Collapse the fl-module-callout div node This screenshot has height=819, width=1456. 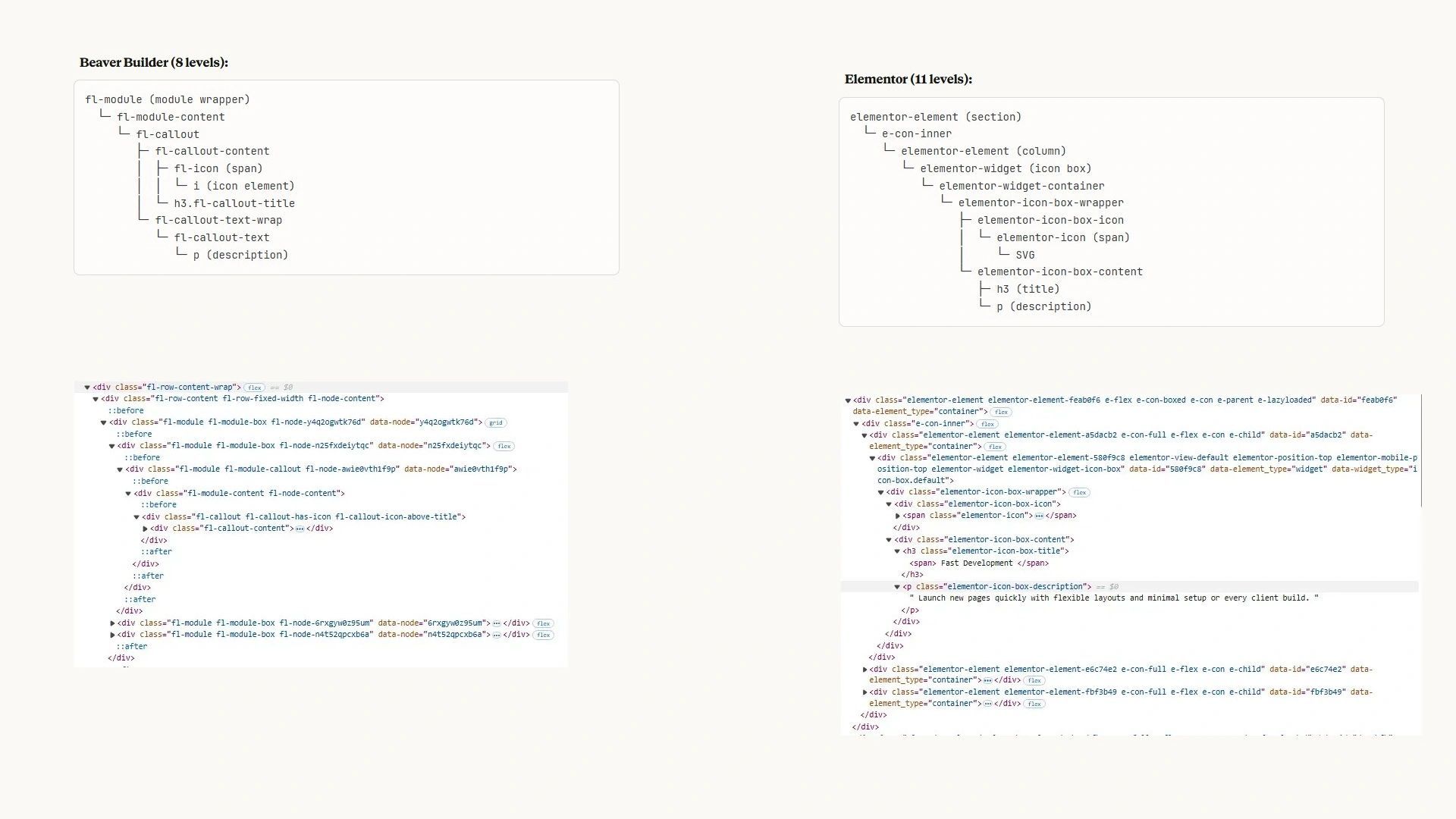(x=120, y=469)
